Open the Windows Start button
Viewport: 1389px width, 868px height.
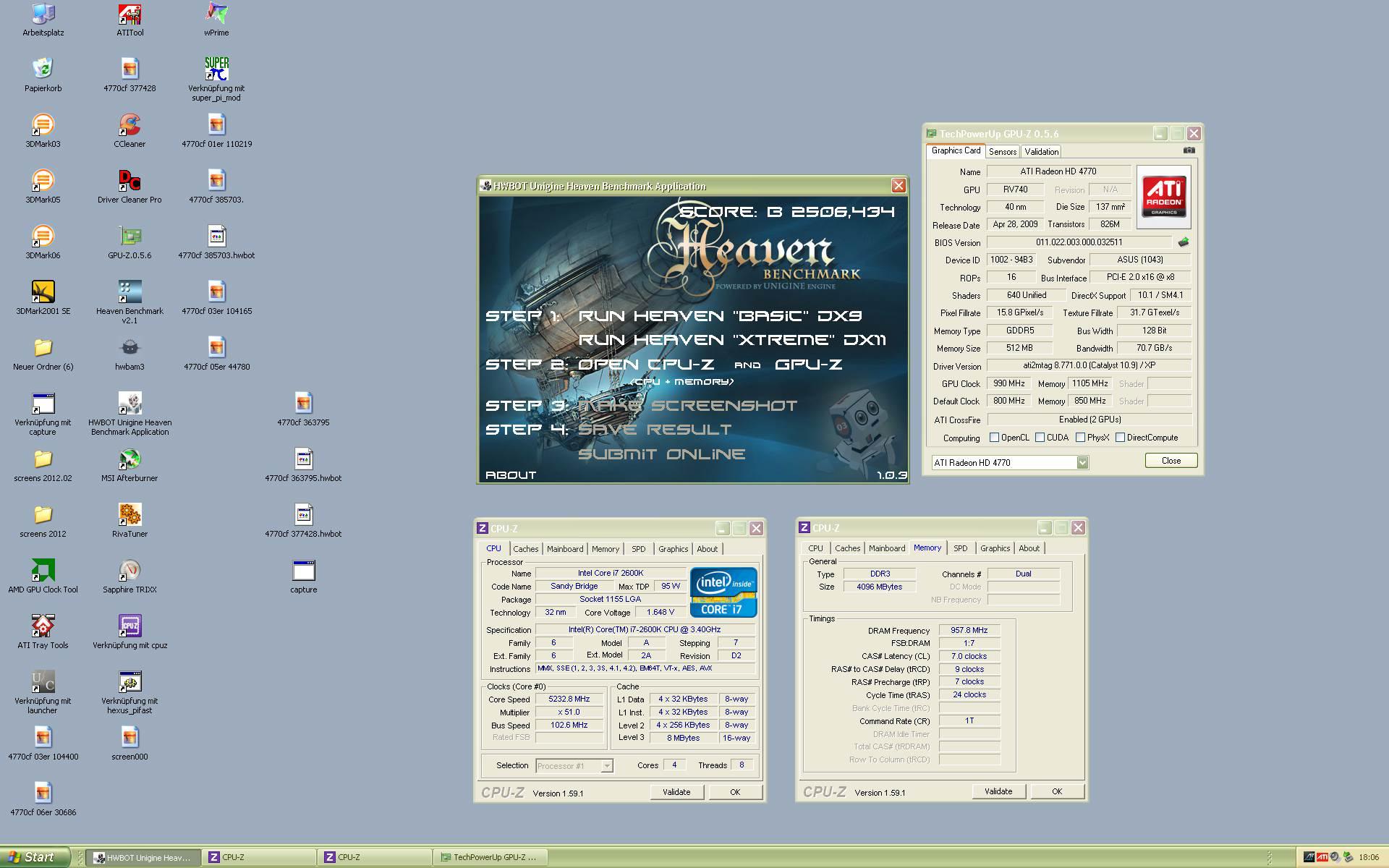point(35,857)
